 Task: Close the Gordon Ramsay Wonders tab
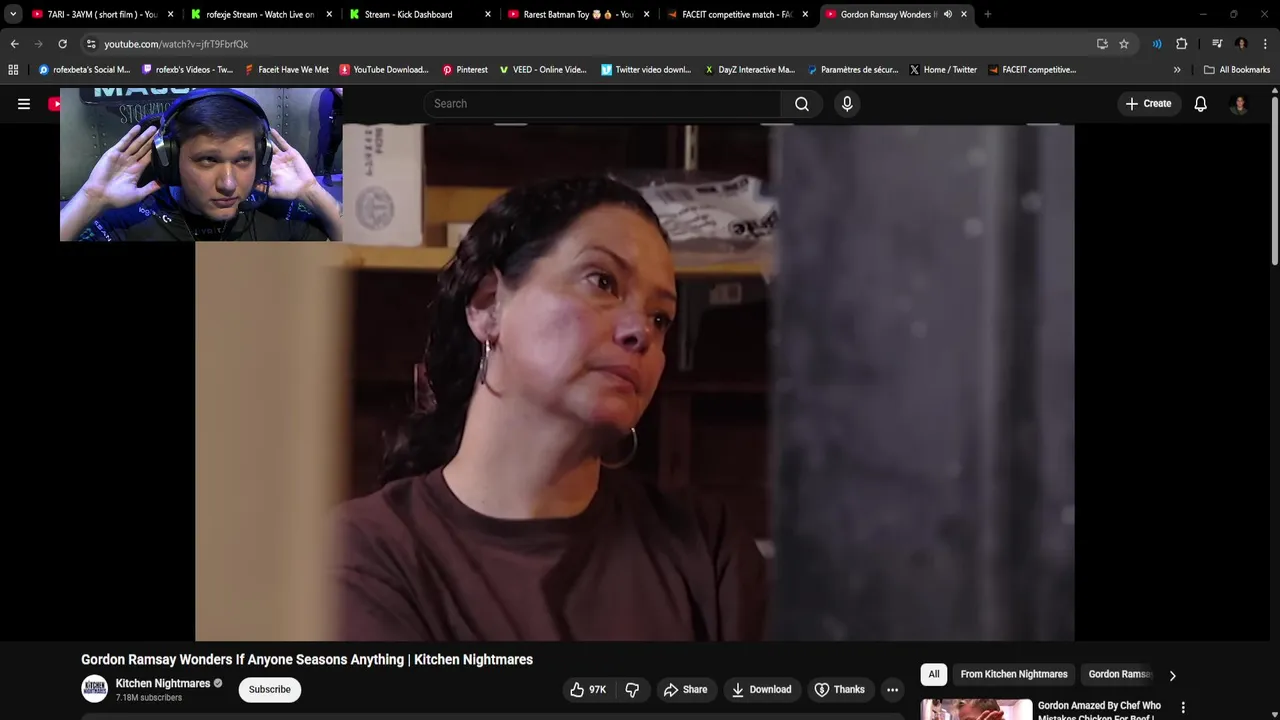964,14
